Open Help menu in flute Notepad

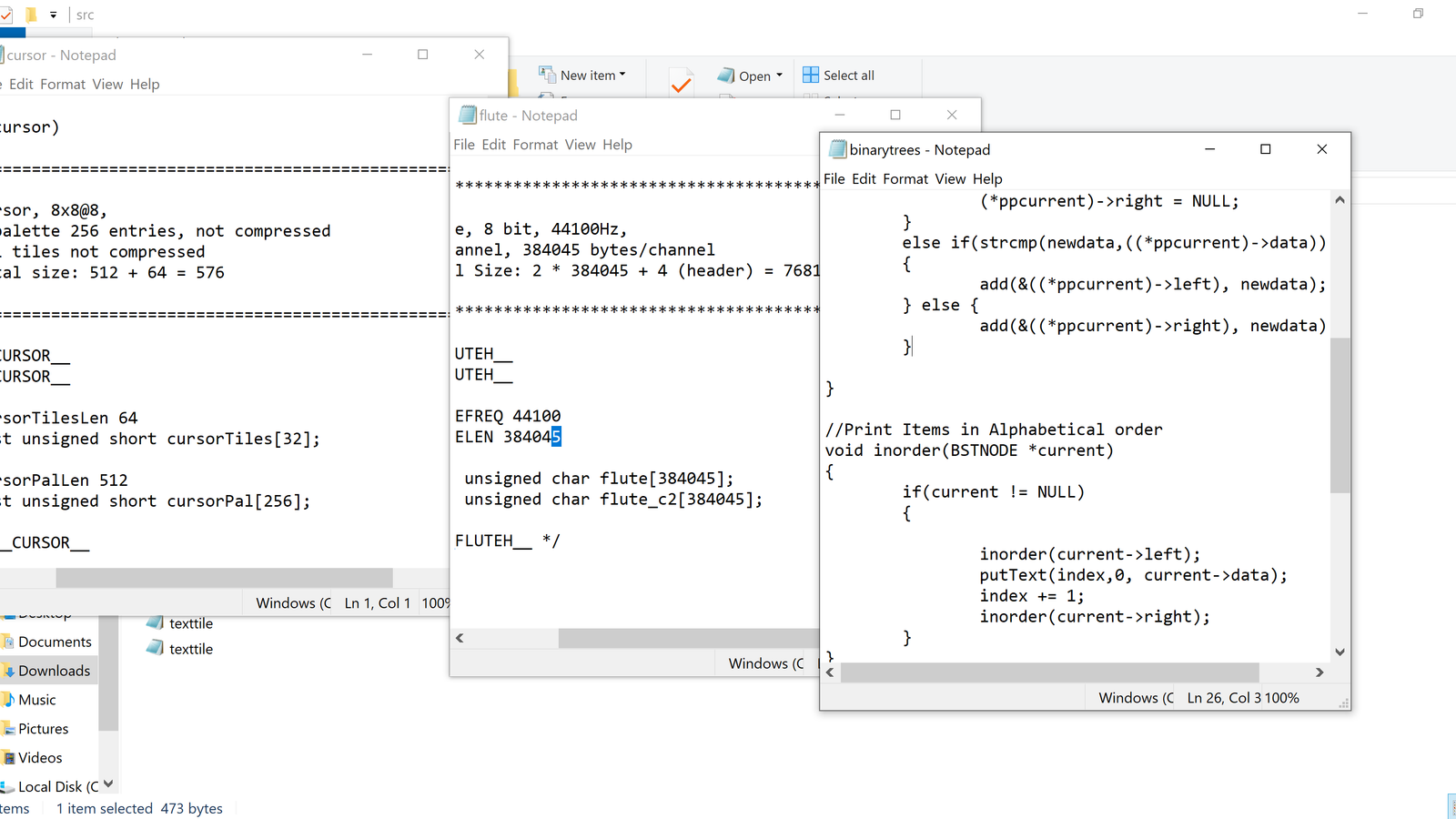(617, 145)
